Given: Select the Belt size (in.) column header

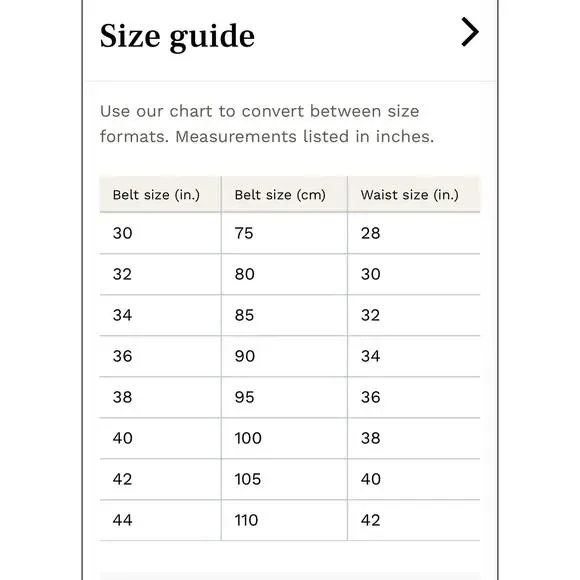Looking at the screenshot, I should click(160, 194).
